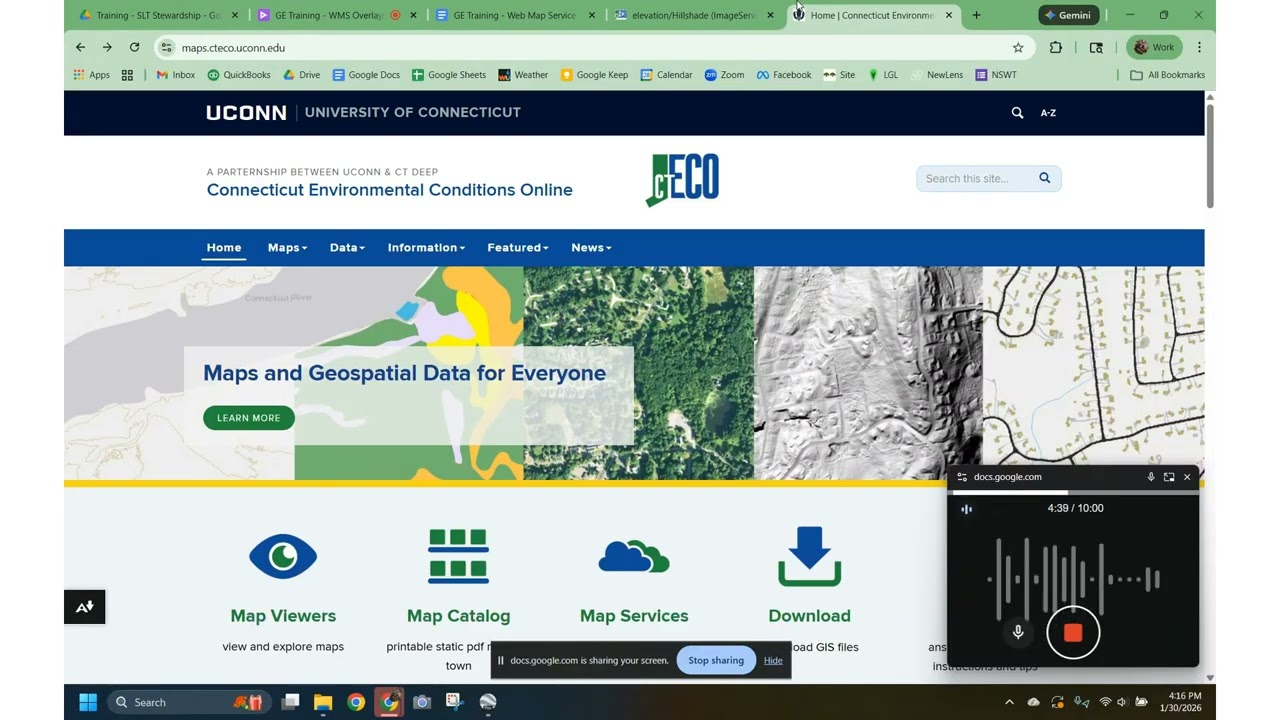Open the Google Keep bookmark
1280x720 pixels.
tap(594, 75)
